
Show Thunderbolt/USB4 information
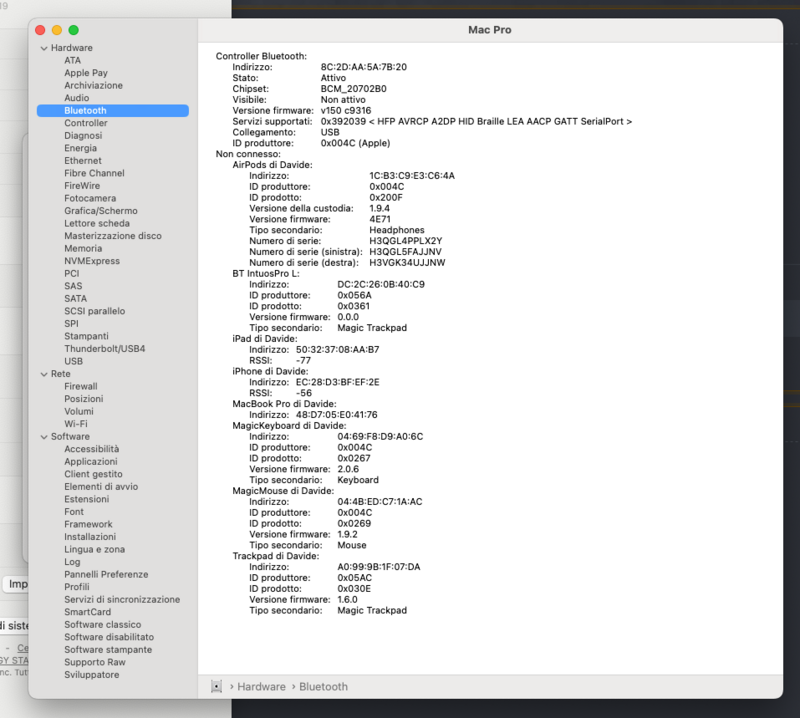(x=105, y=349)
